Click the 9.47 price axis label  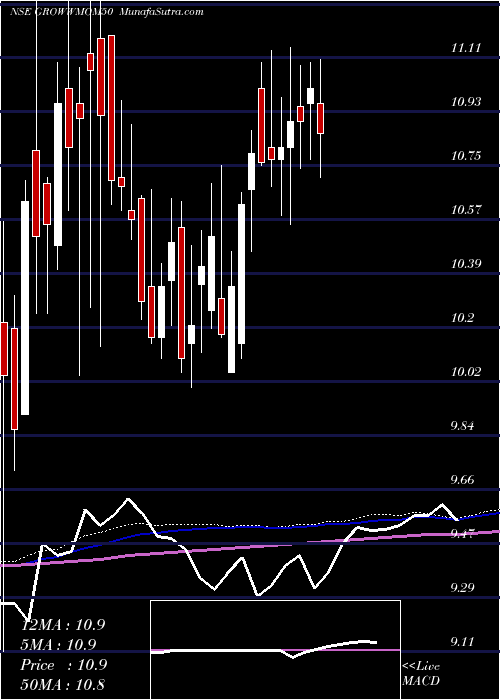(462, 534)
